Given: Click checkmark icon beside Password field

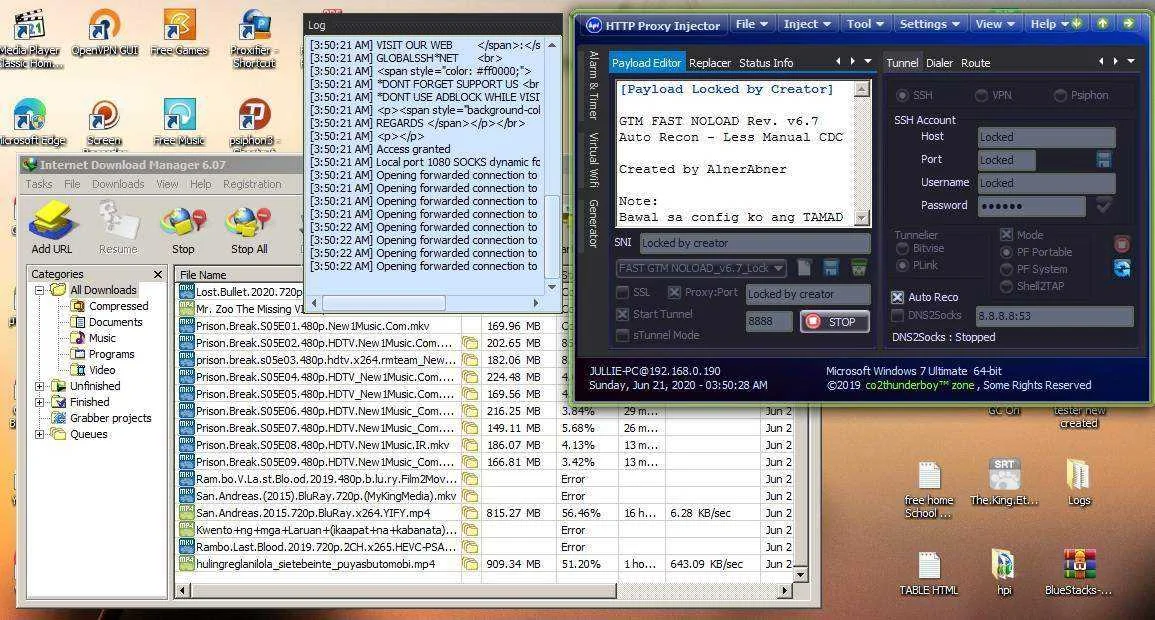Looking at the screenshot, I should point(1103,206).
